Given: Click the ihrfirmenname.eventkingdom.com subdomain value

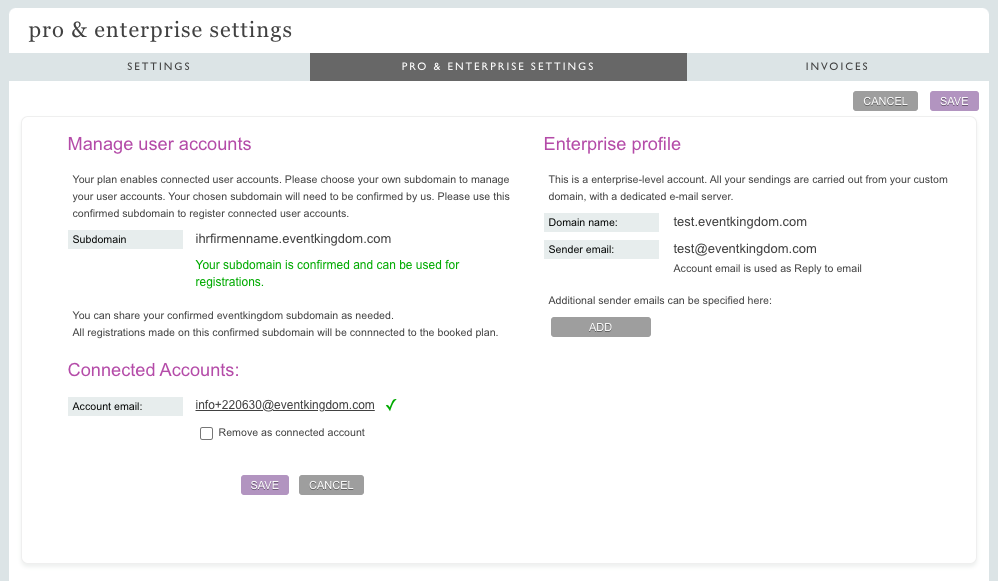Looking at the screenshot, I should tap(293, 239).
